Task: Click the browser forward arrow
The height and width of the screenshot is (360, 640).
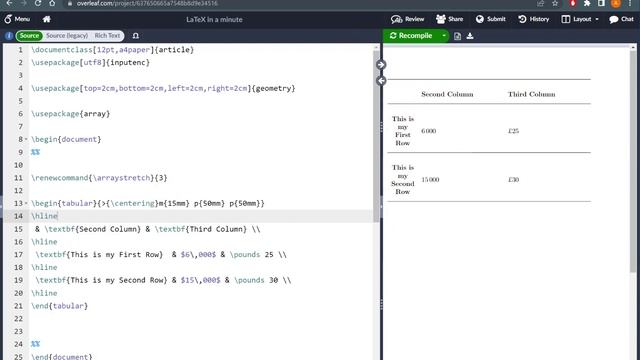Action: pos(23,3)
